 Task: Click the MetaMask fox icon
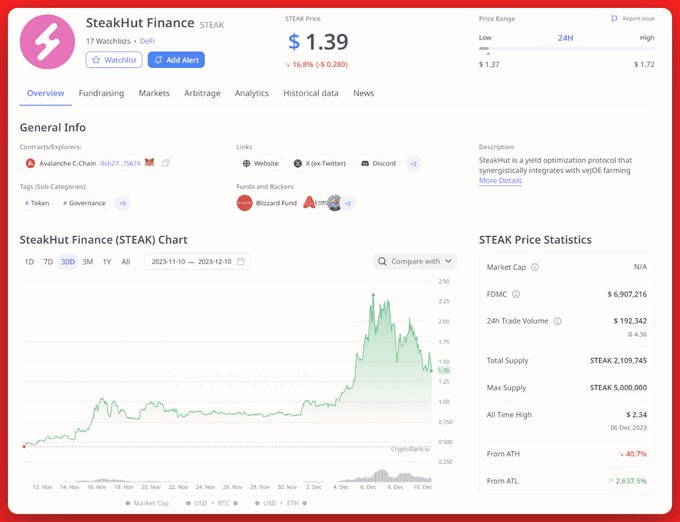[150, 163]
